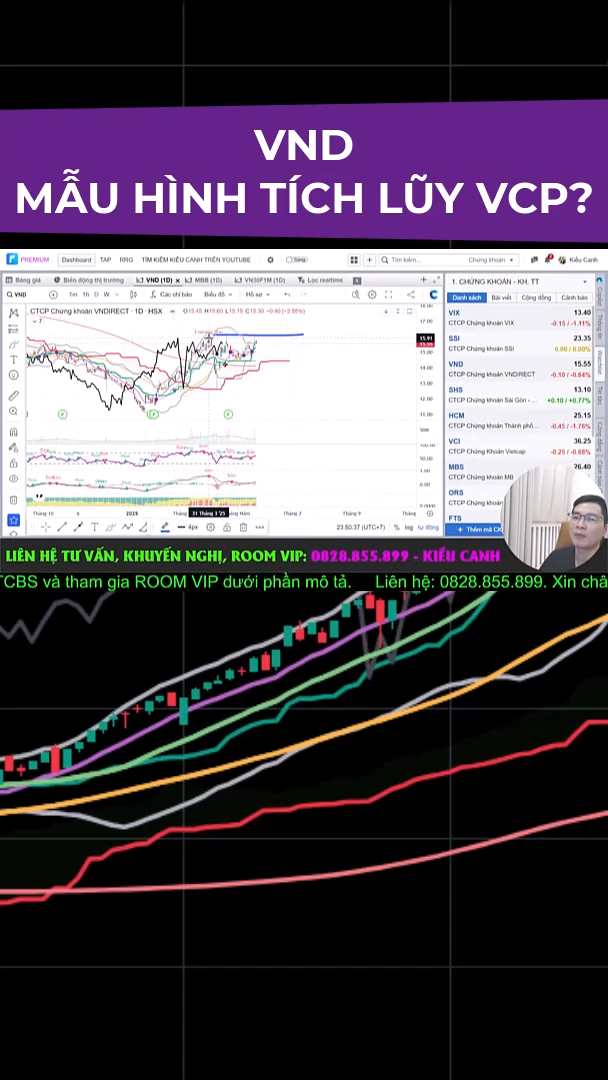Select crosshair tool in floating drawing bar
Screen dimensions: 608x1080
pos(45,527)
